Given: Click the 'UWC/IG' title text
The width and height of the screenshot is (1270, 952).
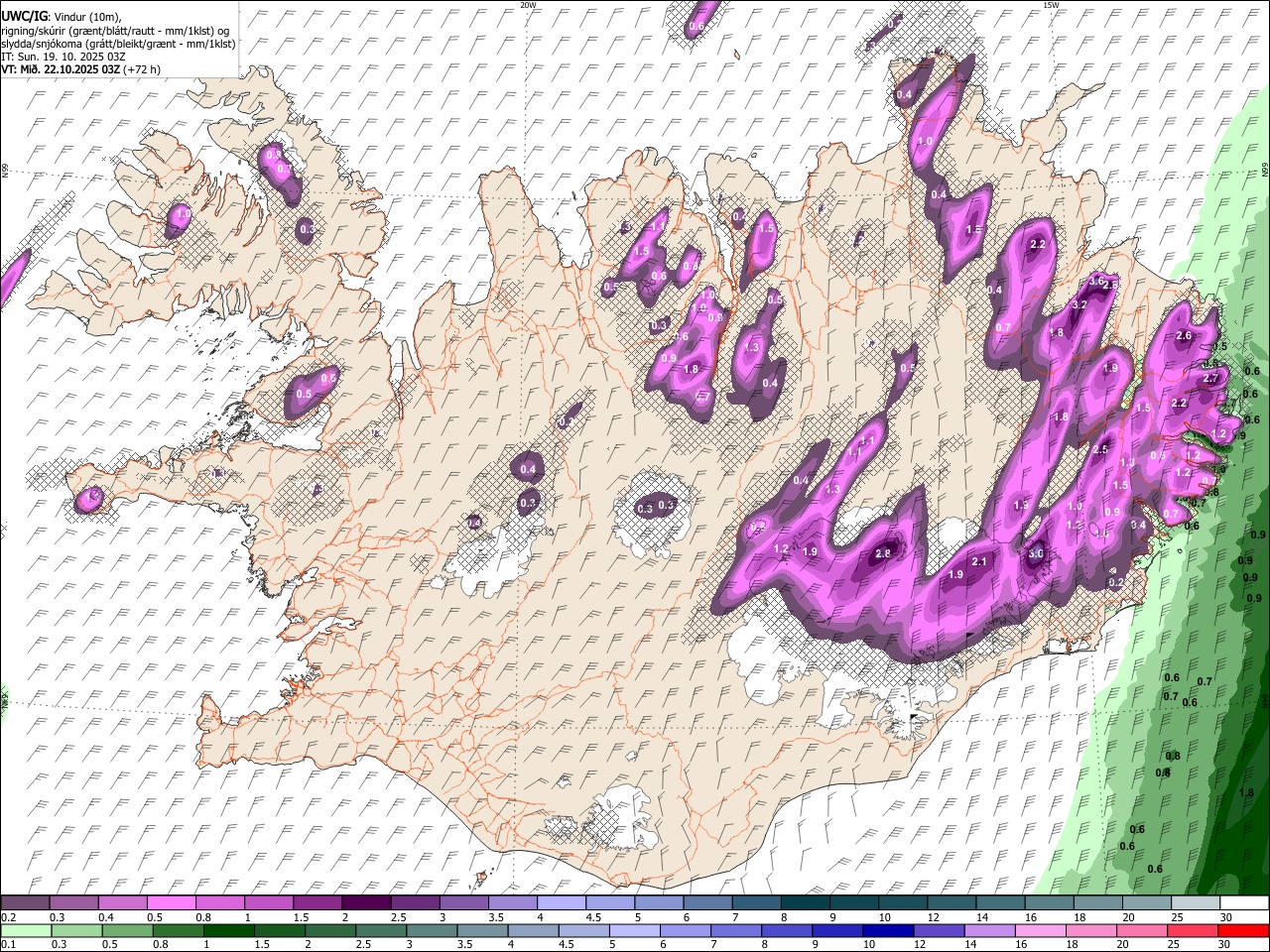Looking at the screenshot, I should click(25, 17).
